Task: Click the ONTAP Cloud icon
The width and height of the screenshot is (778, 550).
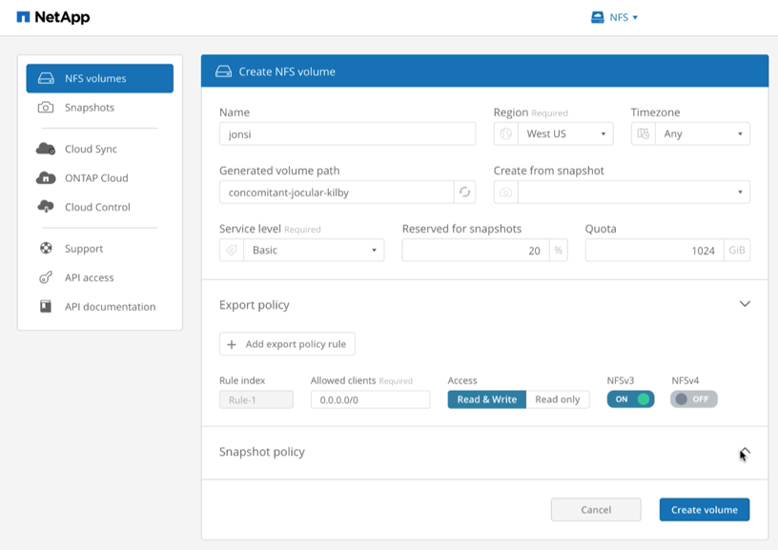Action: [46, 178]
